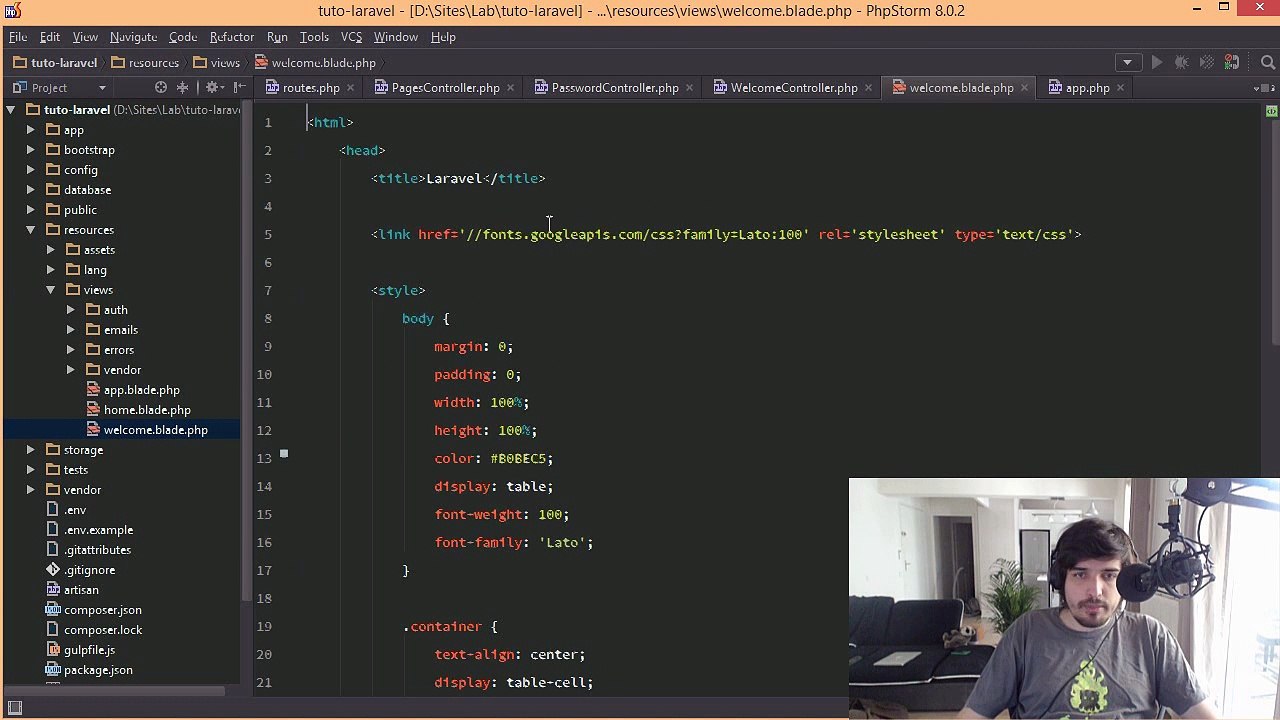
Task: Collapse the resources folder
Action: (x=30, y=230)
